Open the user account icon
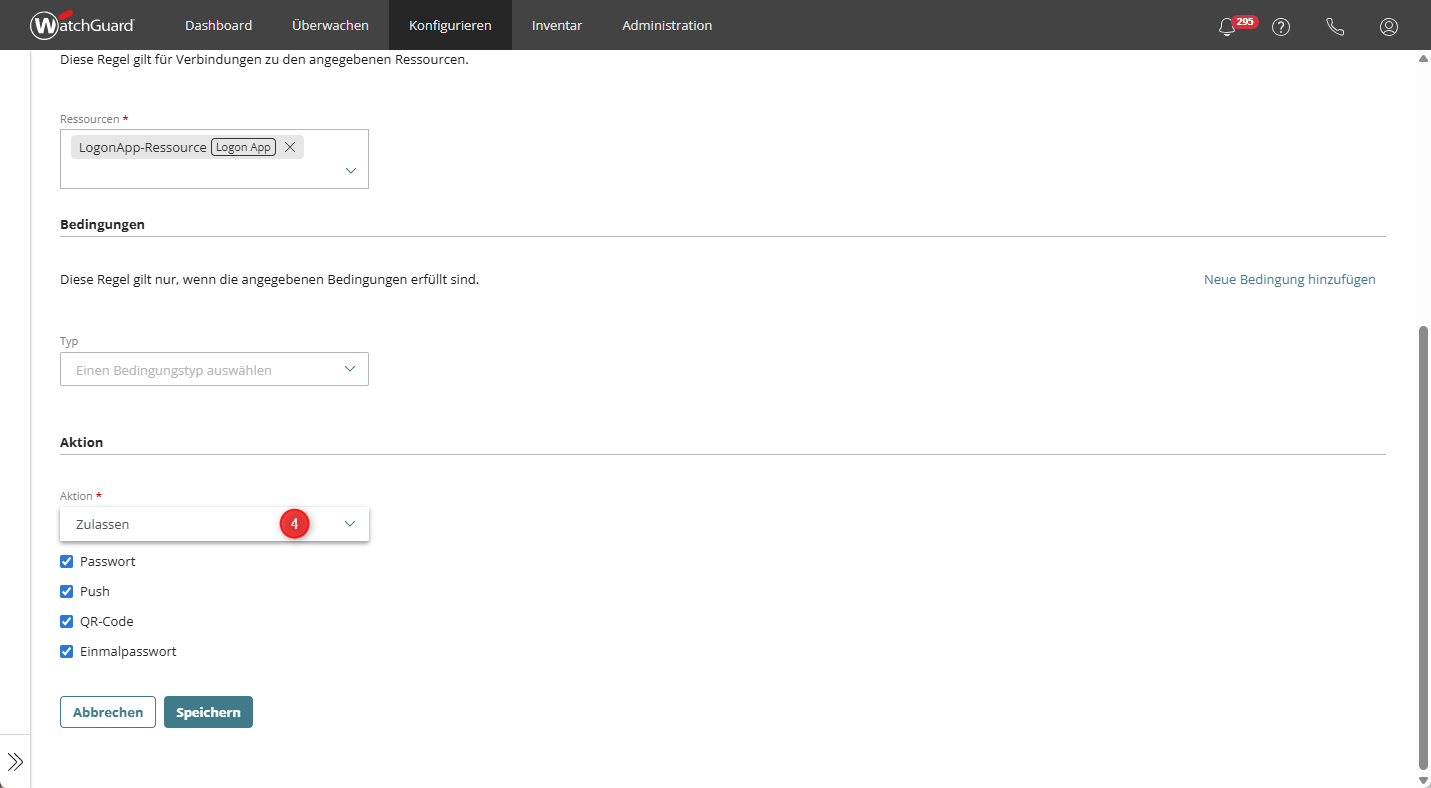Image resolution: width=1431 pixels, height=788 pixels. (x=1389, y=27)
